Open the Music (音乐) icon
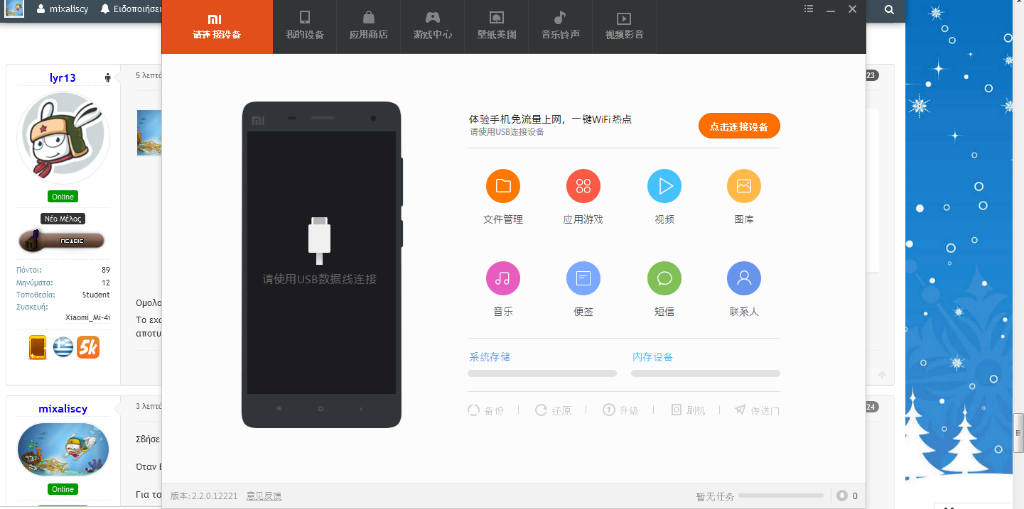Screen dimensions: 1024x509 [x=503, y=278]
